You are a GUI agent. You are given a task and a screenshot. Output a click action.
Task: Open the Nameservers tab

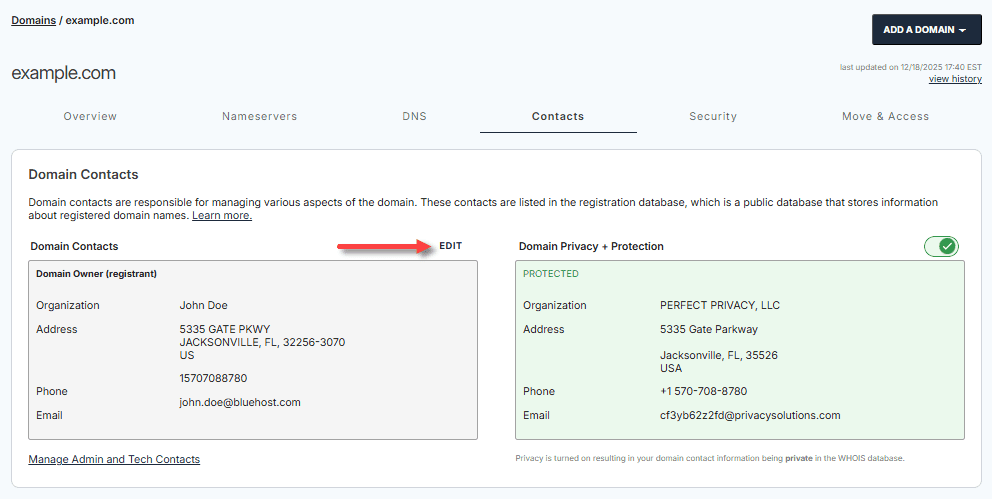pos(259,116)
